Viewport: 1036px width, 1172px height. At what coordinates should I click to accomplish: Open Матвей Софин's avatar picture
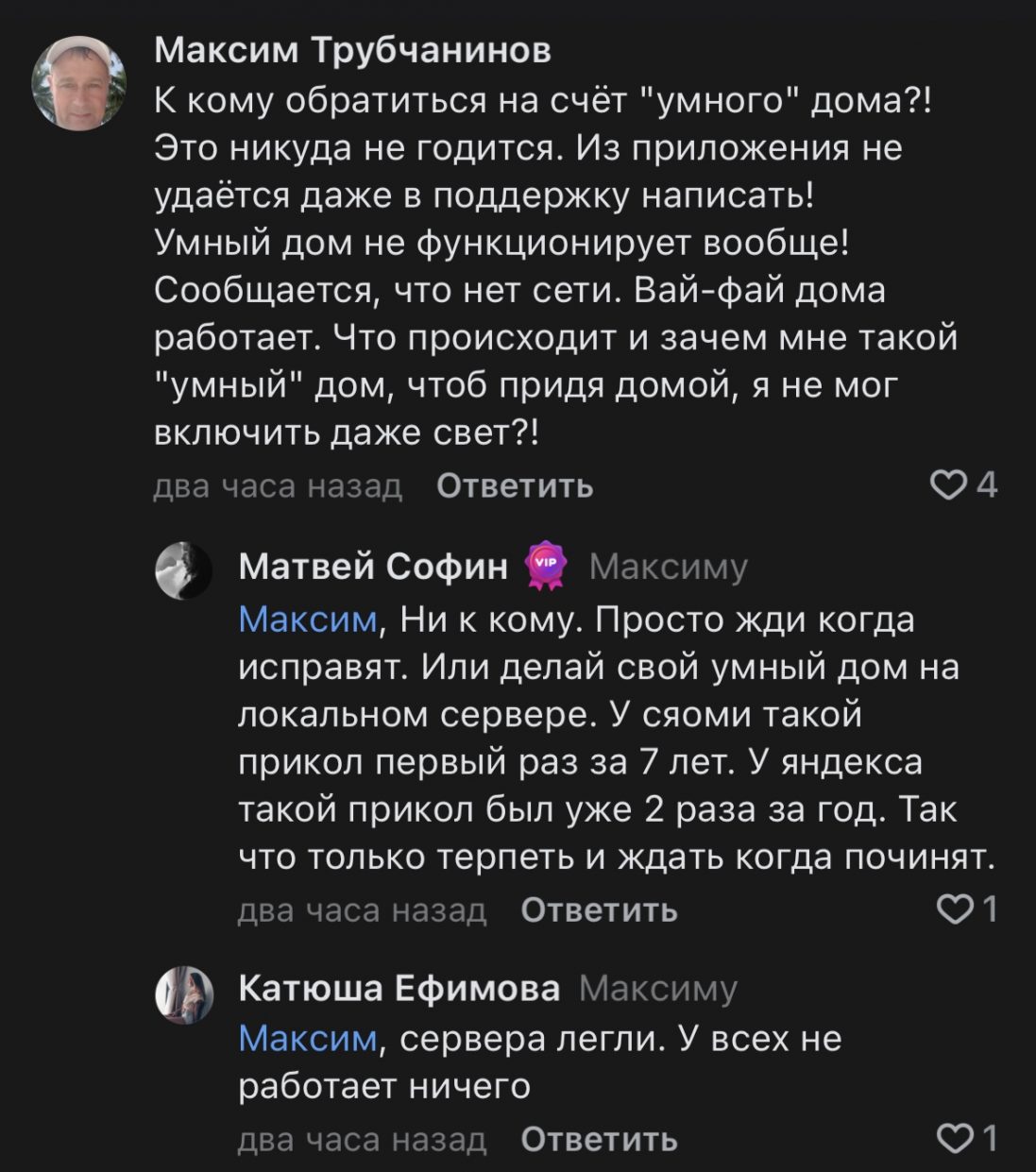tap(183, 571)
